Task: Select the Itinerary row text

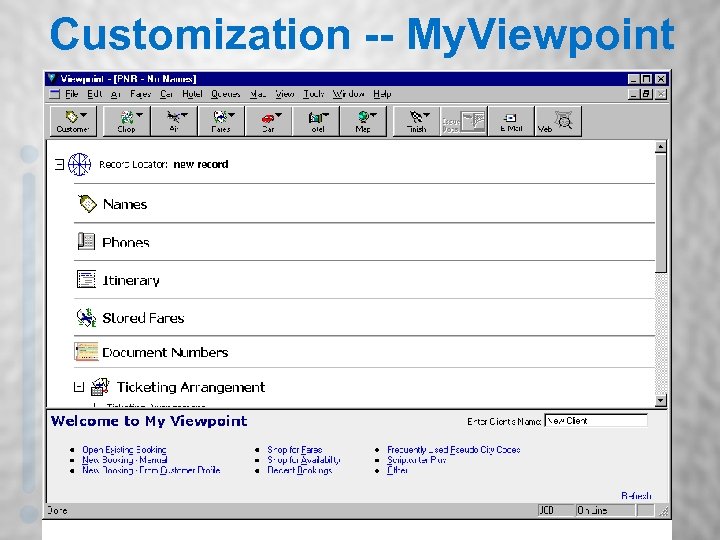Action: click(131, 280)
